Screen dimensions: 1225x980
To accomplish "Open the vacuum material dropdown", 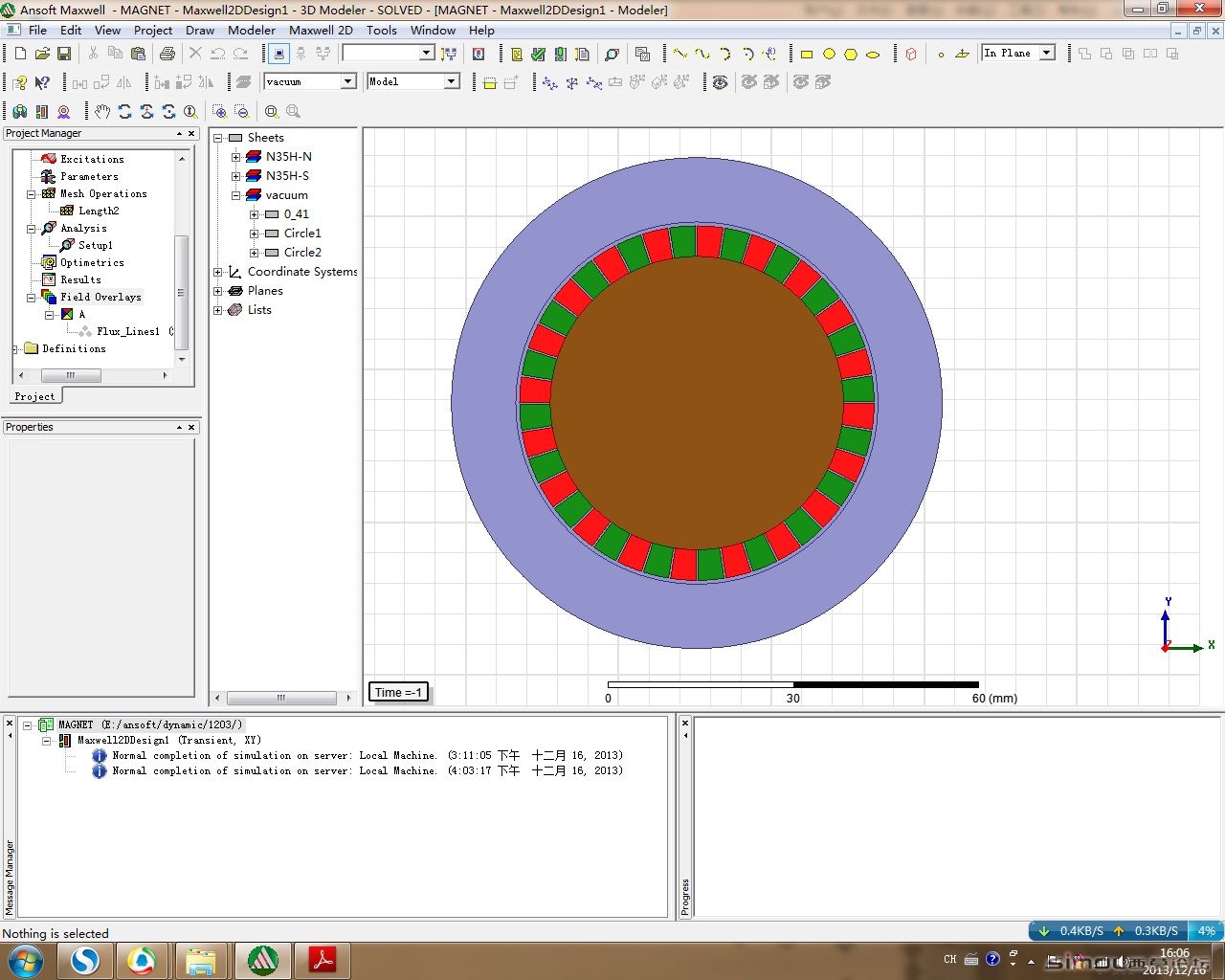I will click(348, 81).
